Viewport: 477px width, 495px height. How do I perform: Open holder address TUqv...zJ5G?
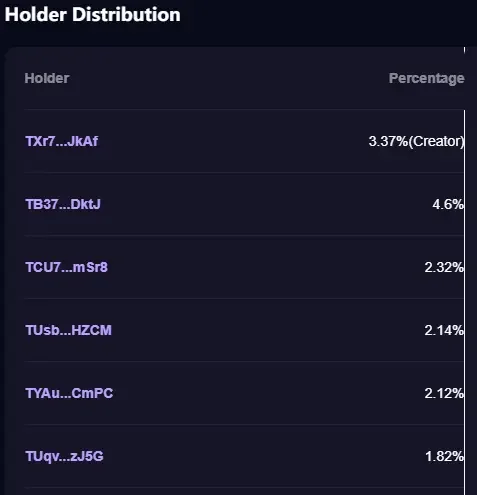point(65,456)
